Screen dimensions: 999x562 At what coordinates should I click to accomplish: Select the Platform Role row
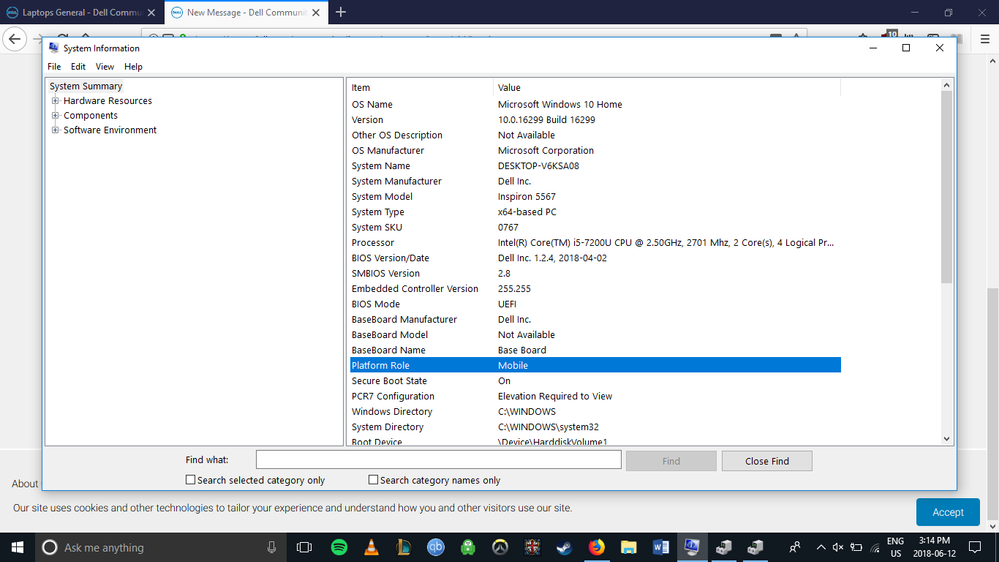[595, 365]
